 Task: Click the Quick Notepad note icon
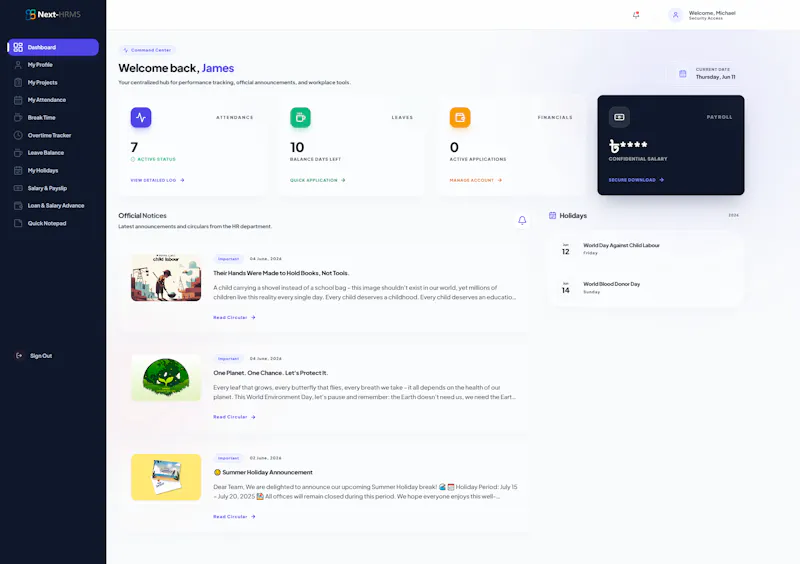coord(18,223)
